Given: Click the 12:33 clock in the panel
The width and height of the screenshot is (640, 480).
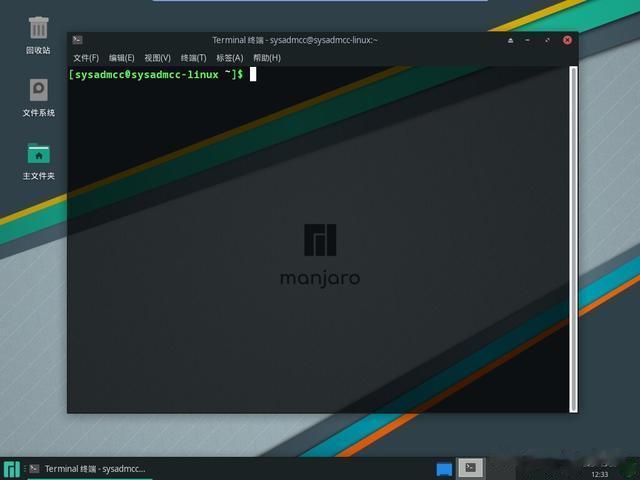Looking at the screenshot, I should (x=599, y=474).
